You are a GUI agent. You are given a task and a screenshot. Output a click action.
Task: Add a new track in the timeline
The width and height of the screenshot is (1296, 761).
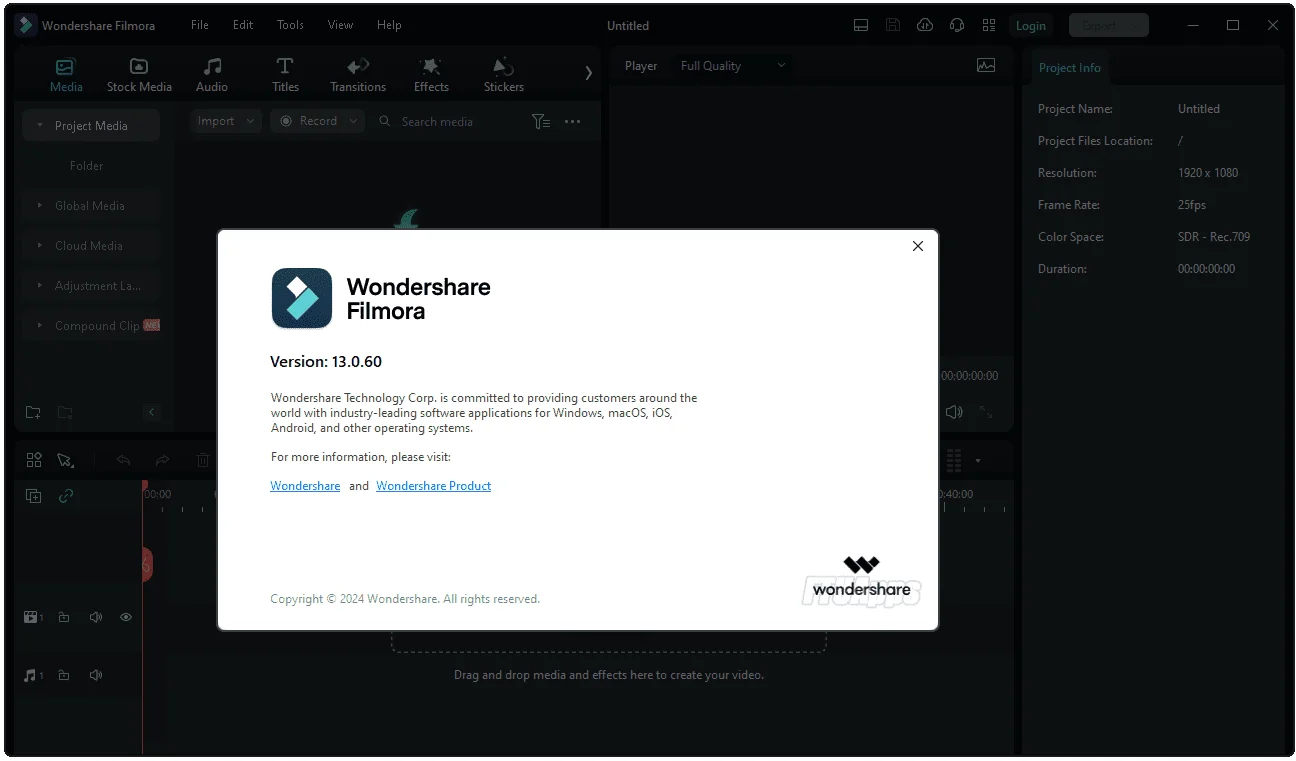click(x=34, y=496)
